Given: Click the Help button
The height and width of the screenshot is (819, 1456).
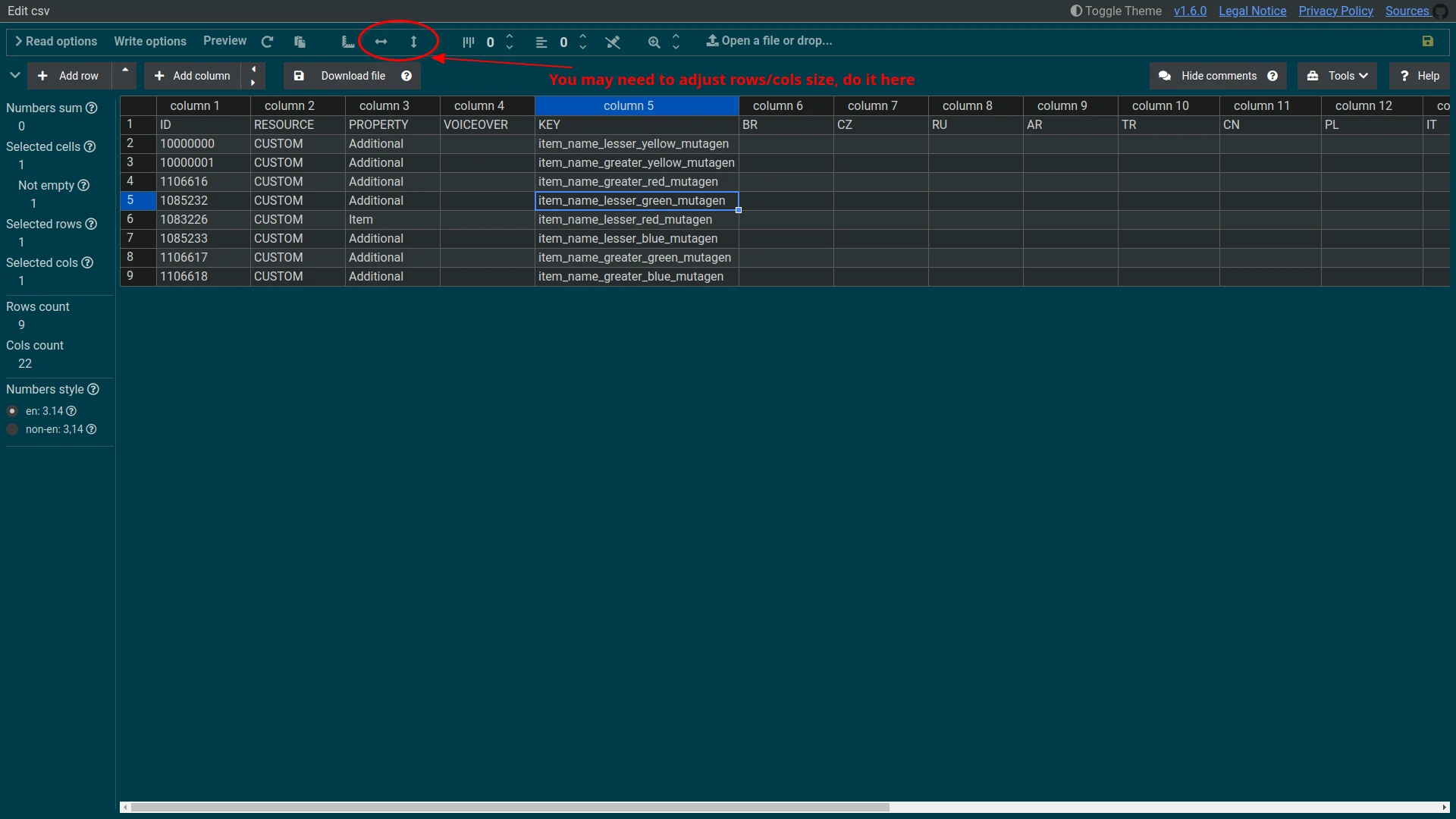Looking at the screenshot, I should click(x=1419, y=76).
